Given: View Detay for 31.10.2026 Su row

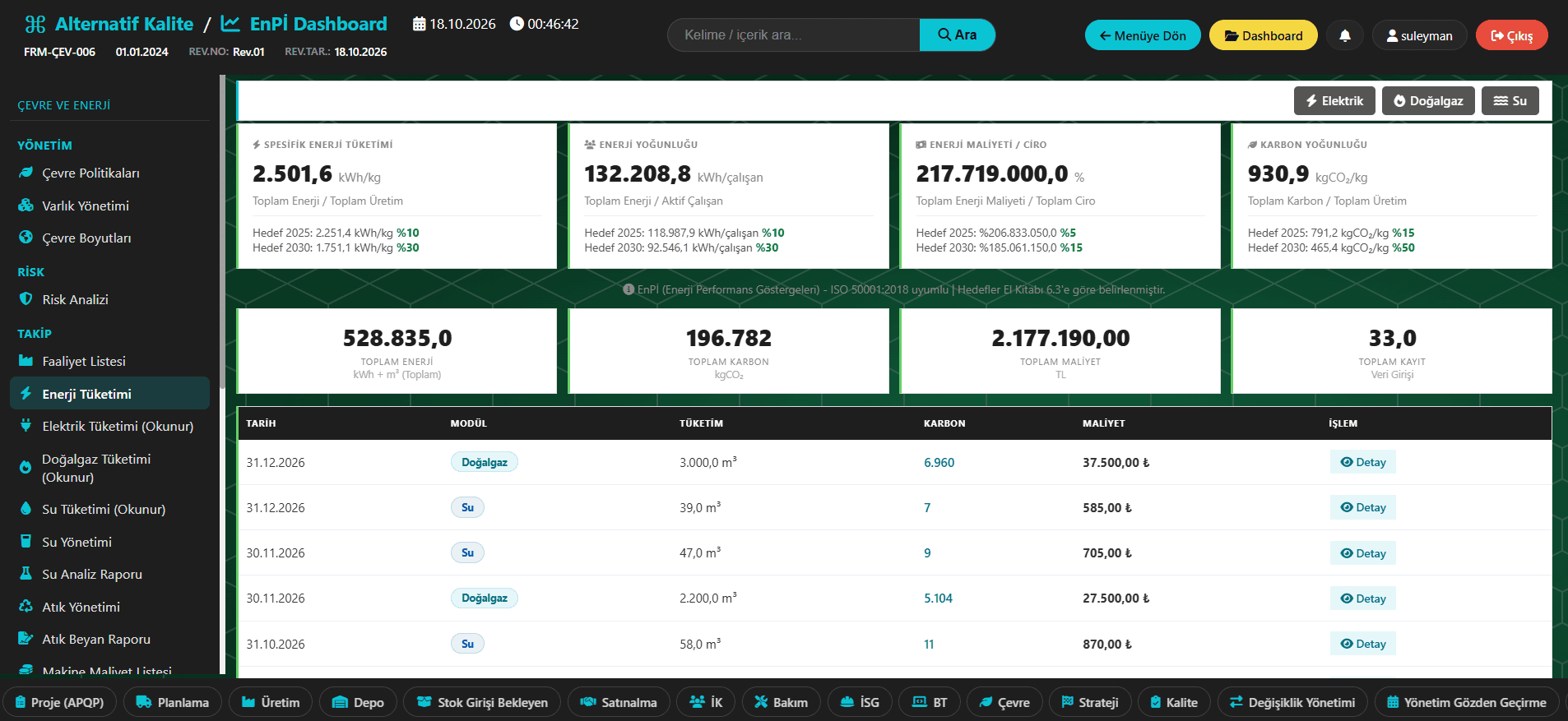Looking at the screenshot, I should click(1363, 644).
